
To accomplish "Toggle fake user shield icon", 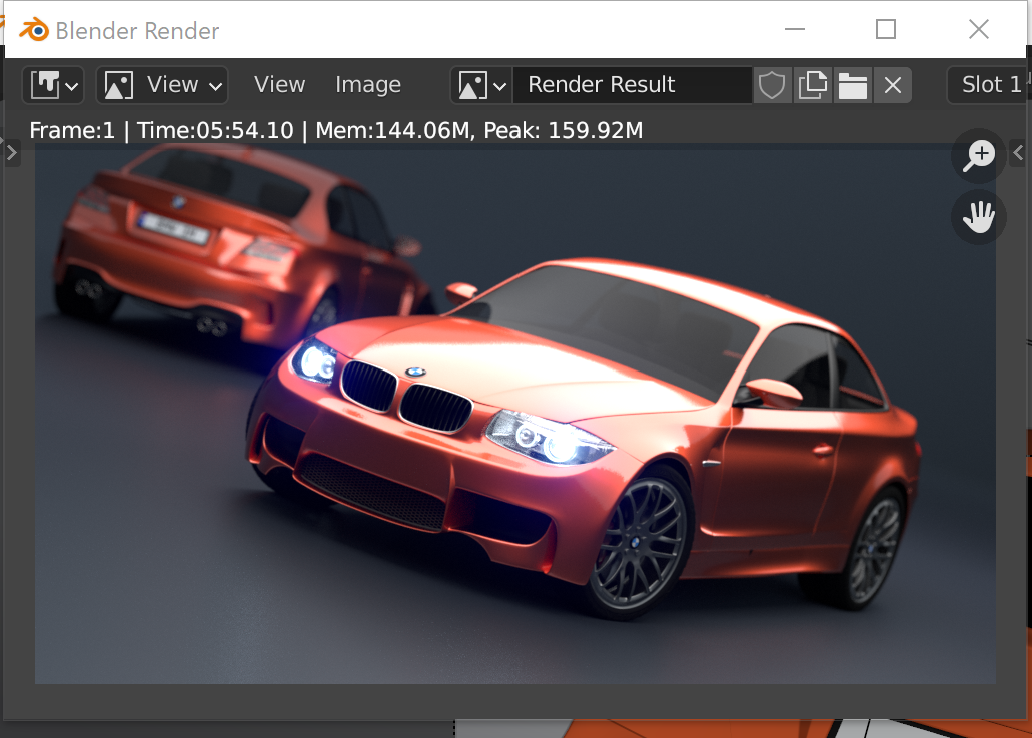I will pyautogui.click(x=771, y=85).
